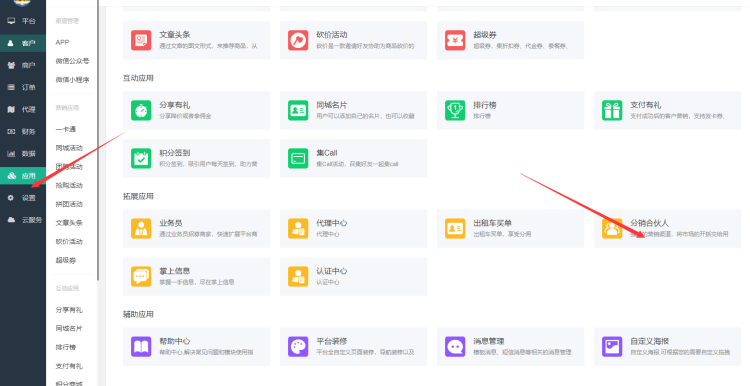Viewport: 750px width, 386px height.
Task: Select the 集Call green icon
Action: 298,158
